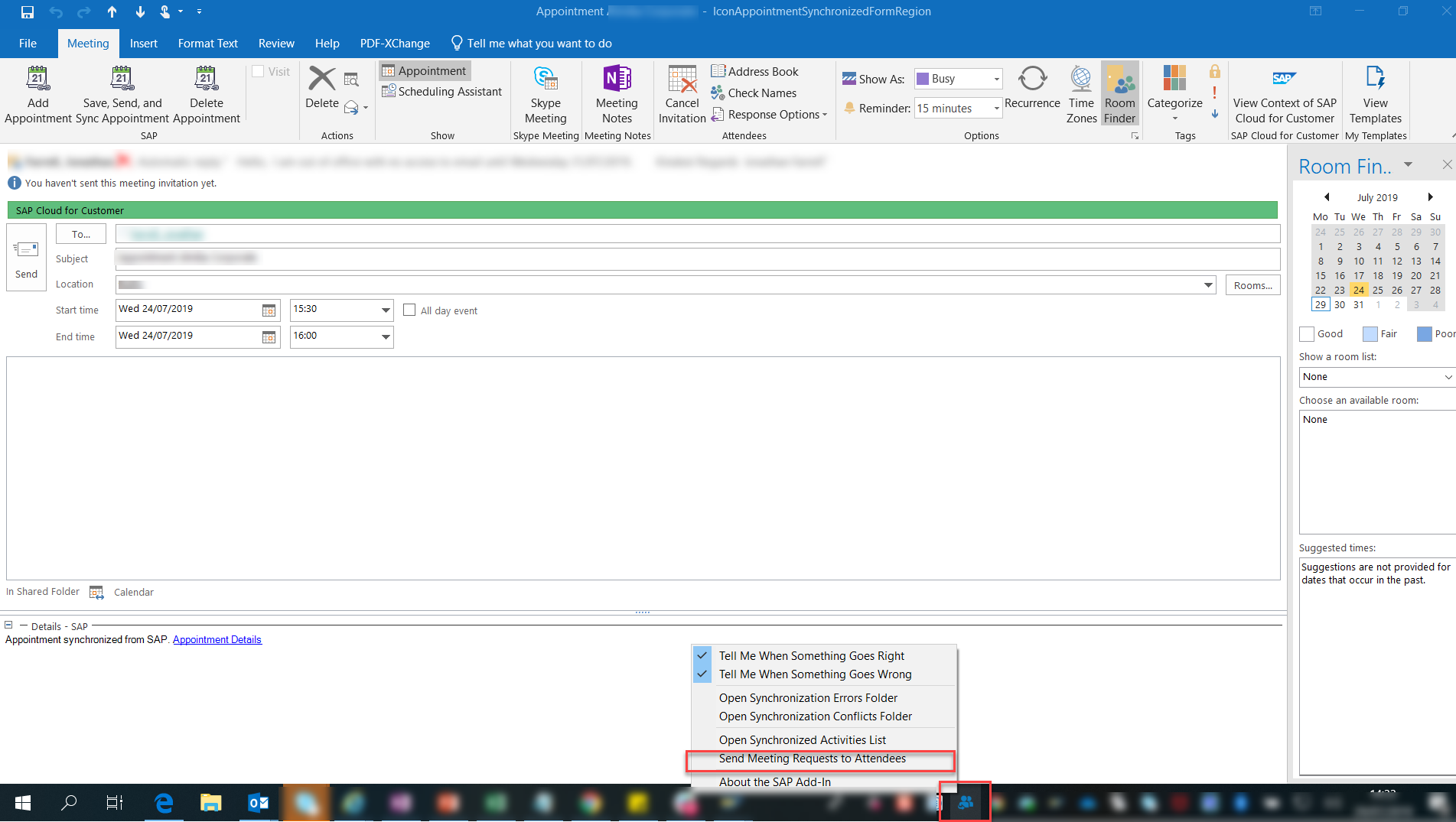Toggle the All day event checkbox
The width and height of the screenshot is (1456, 822).
(409, 310)
